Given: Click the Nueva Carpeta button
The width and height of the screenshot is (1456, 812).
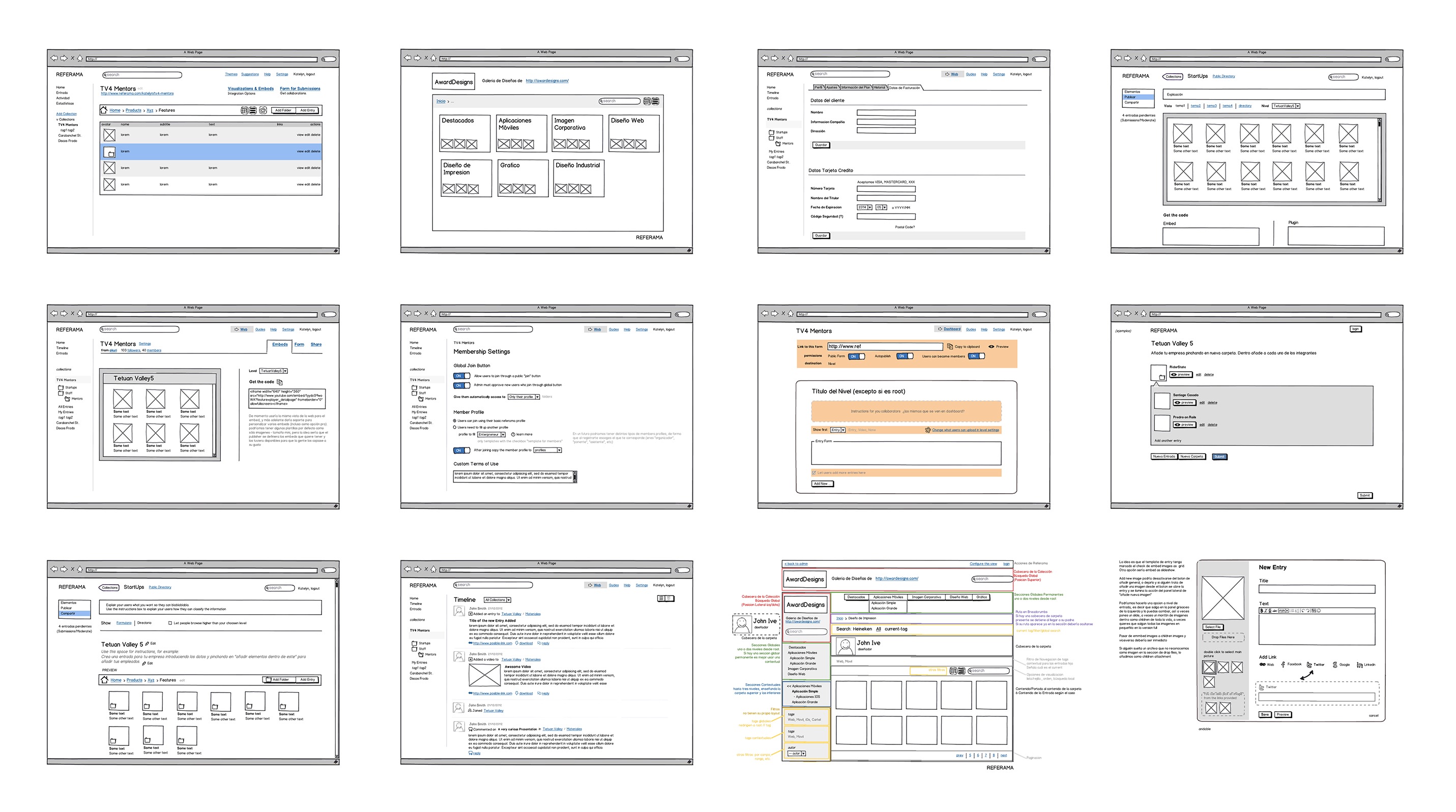Looking at the screenshot, I should click(x=1191, y=457).
